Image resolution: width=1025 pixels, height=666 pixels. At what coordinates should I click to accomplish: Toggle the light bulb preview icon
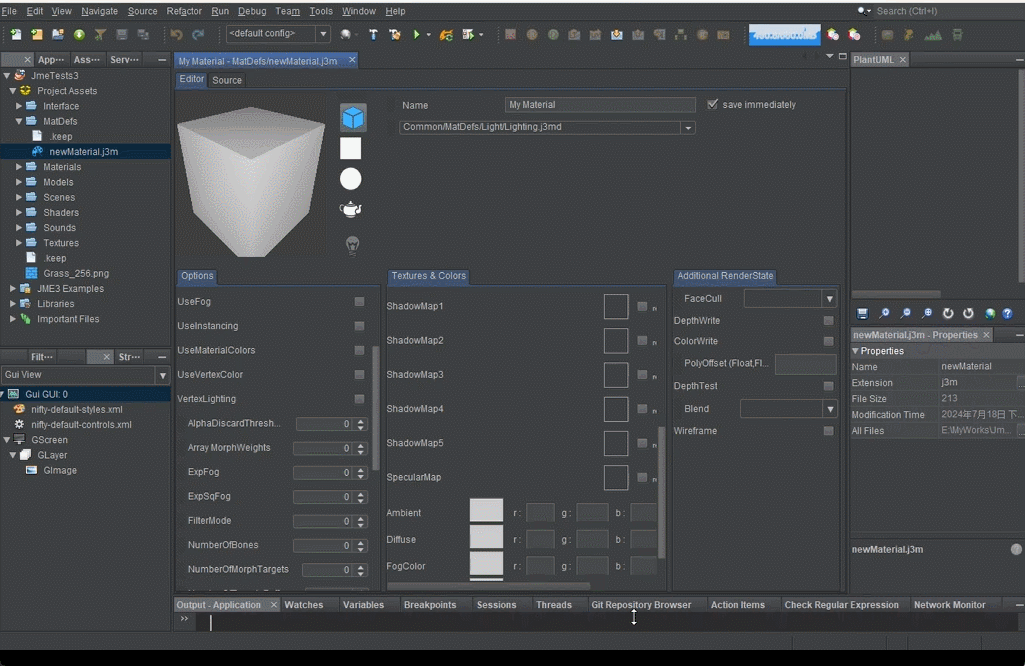[352, 245]
